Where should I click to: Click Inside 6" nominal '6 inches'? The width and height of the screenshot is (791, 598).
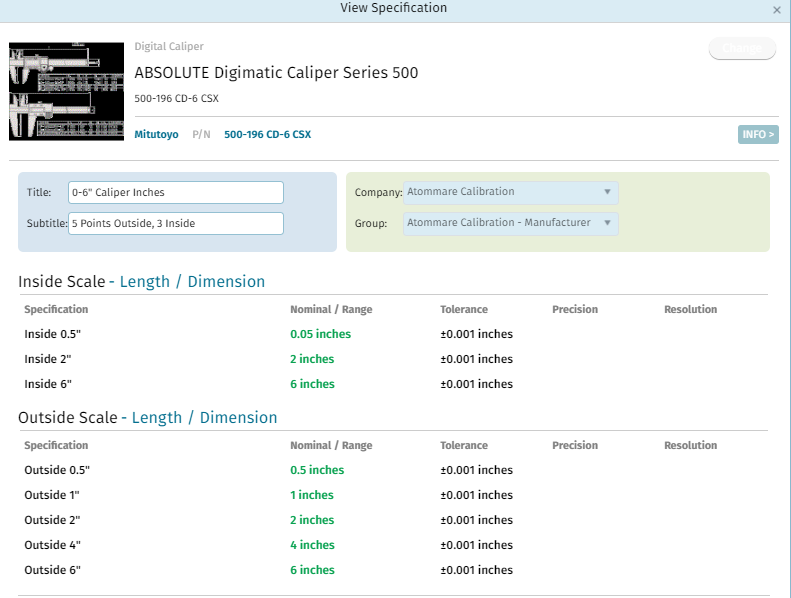[312, 384]
